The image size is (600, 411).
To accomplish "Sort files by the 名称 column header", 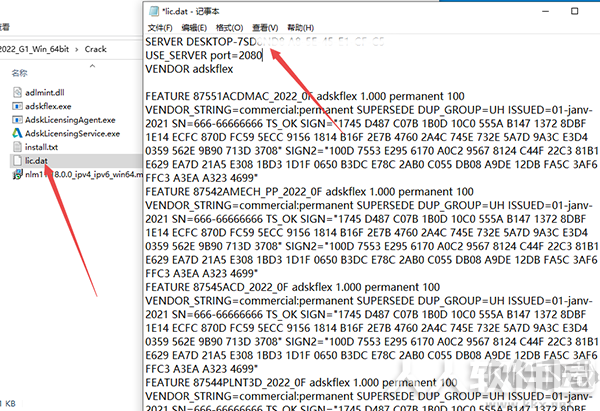I will point(20,73).
